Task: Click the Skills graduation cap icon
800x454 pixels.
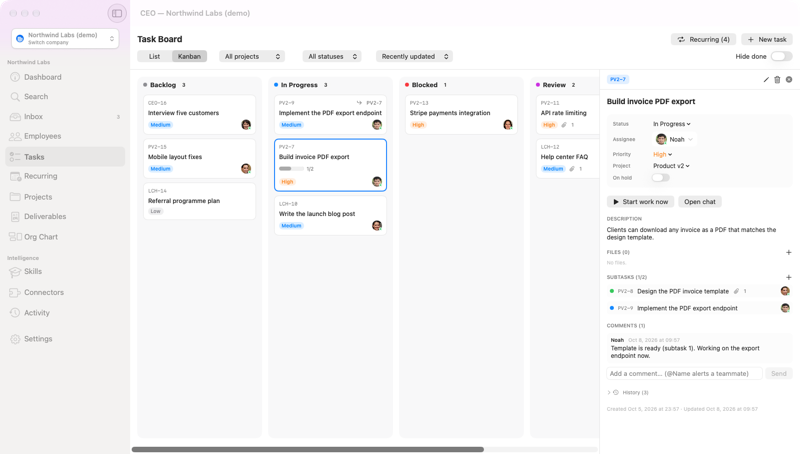Action: (x=15, y=272)
